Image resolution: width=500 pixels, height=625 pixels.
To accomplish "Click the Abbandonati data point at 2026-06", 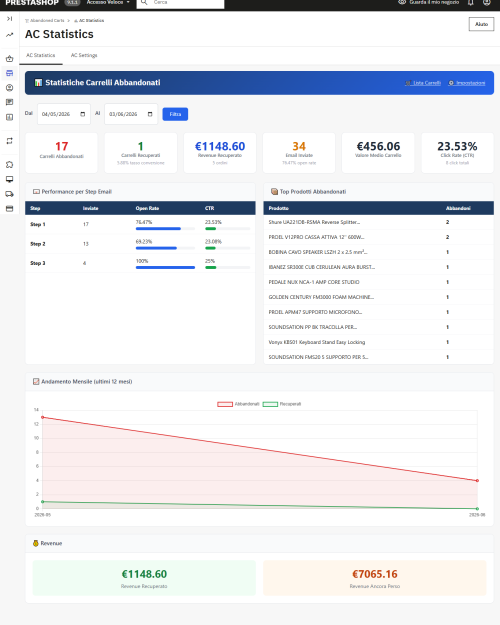I will coord(477,481).
